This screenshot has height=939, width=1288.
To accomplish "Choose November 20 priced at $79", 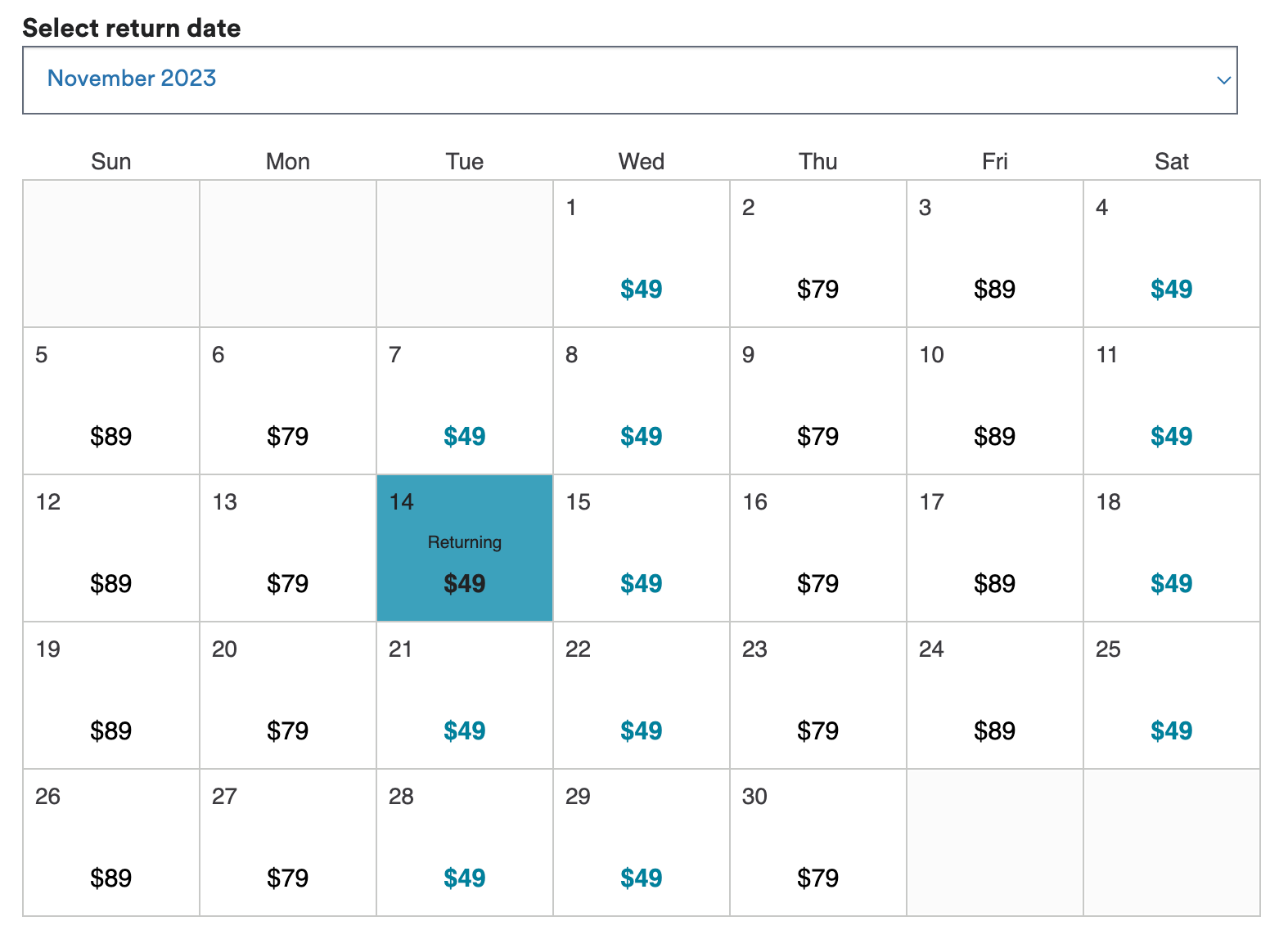I will click(287, 695).
